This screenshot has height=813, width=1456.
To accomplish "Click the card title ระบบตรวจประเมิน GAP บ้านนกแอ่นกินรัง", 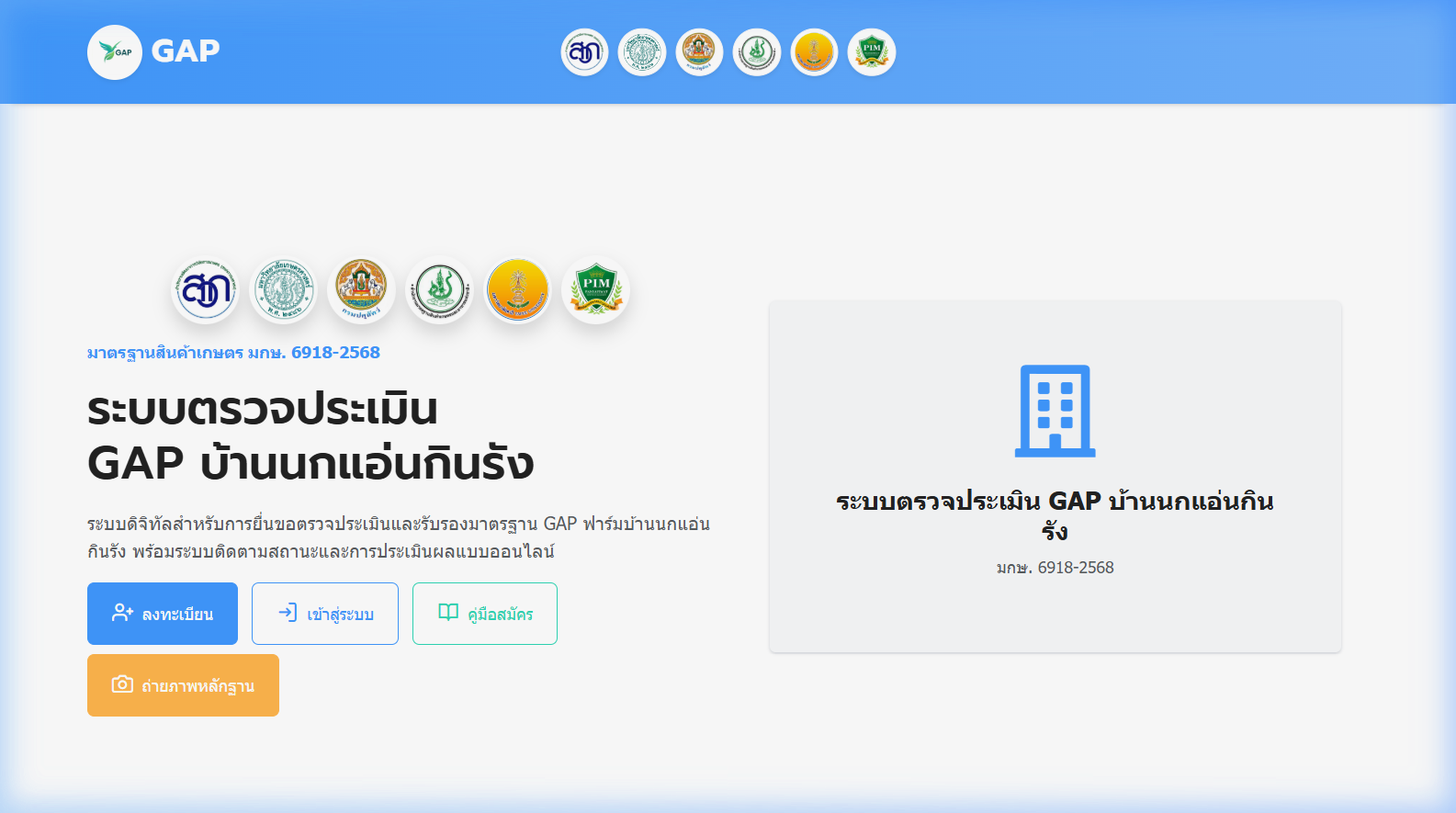I will pos(1055,515).
